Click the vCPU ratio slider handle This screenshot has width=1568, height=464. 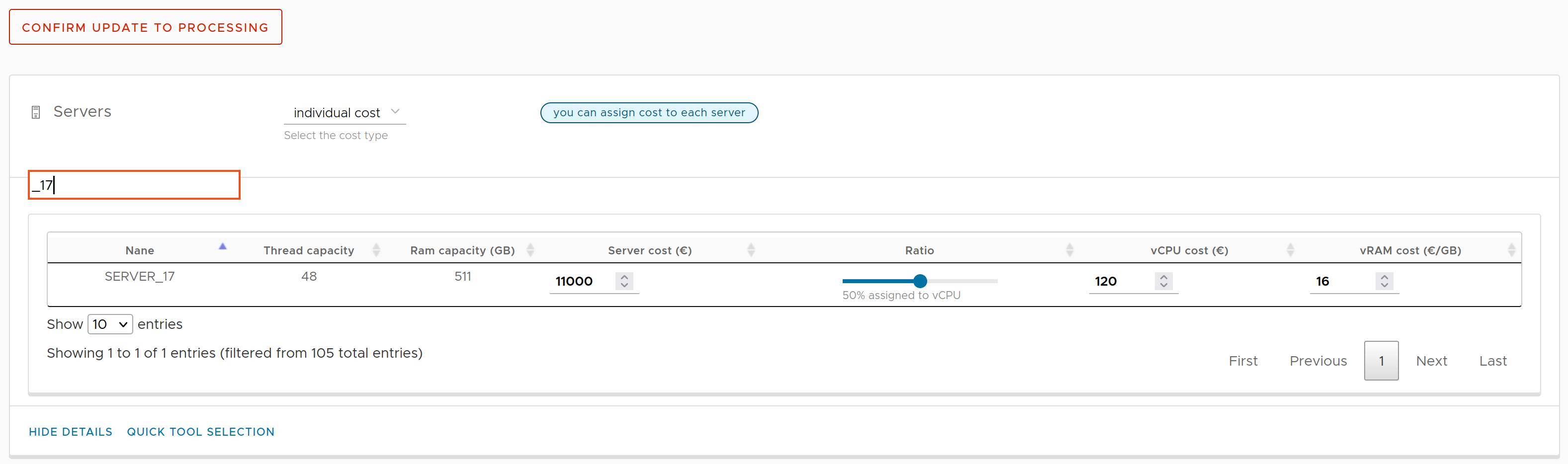[x=920, y=281]
